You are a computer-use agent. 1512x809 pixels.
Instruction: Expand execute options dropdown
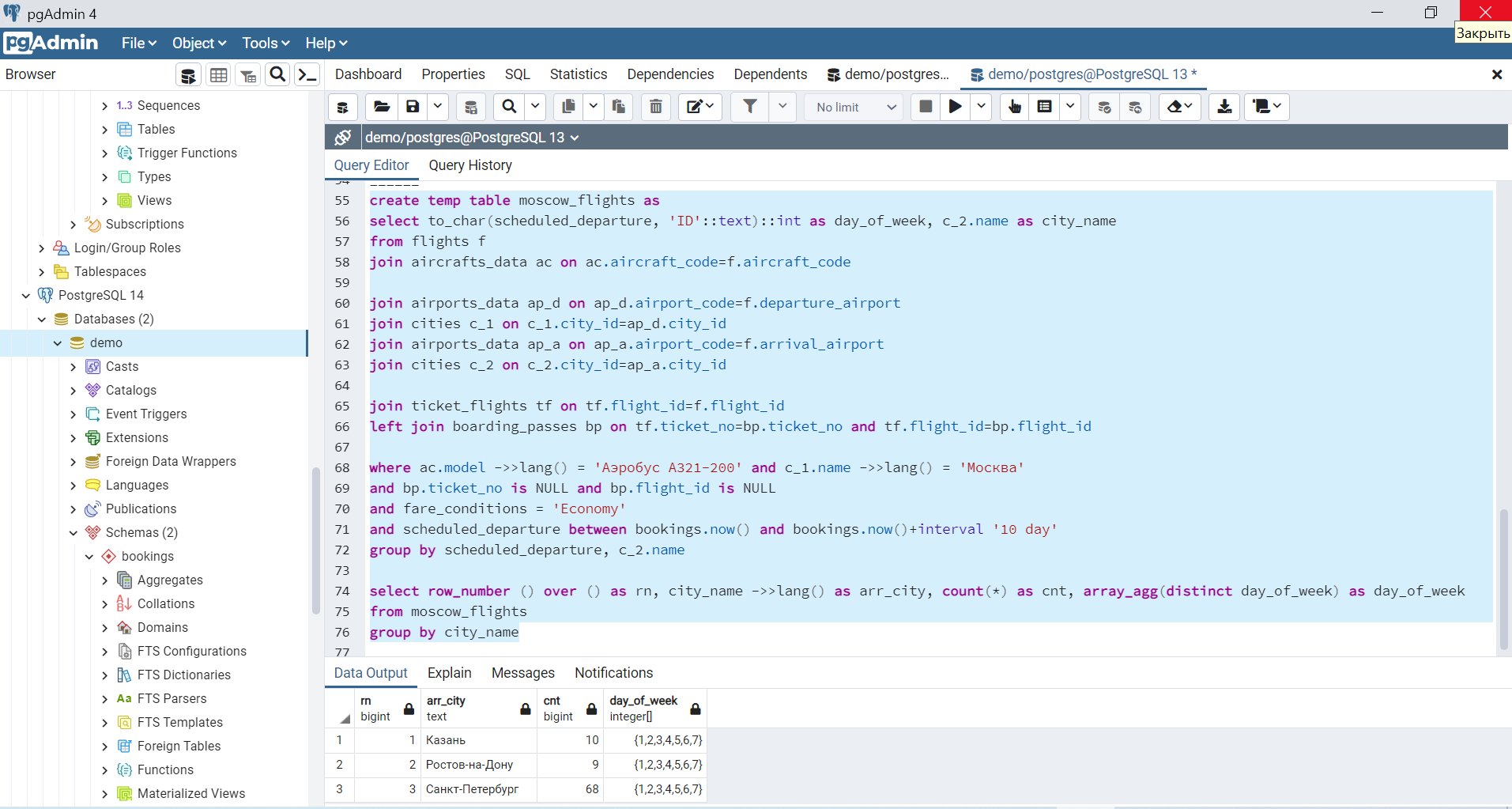pos(981,107)
